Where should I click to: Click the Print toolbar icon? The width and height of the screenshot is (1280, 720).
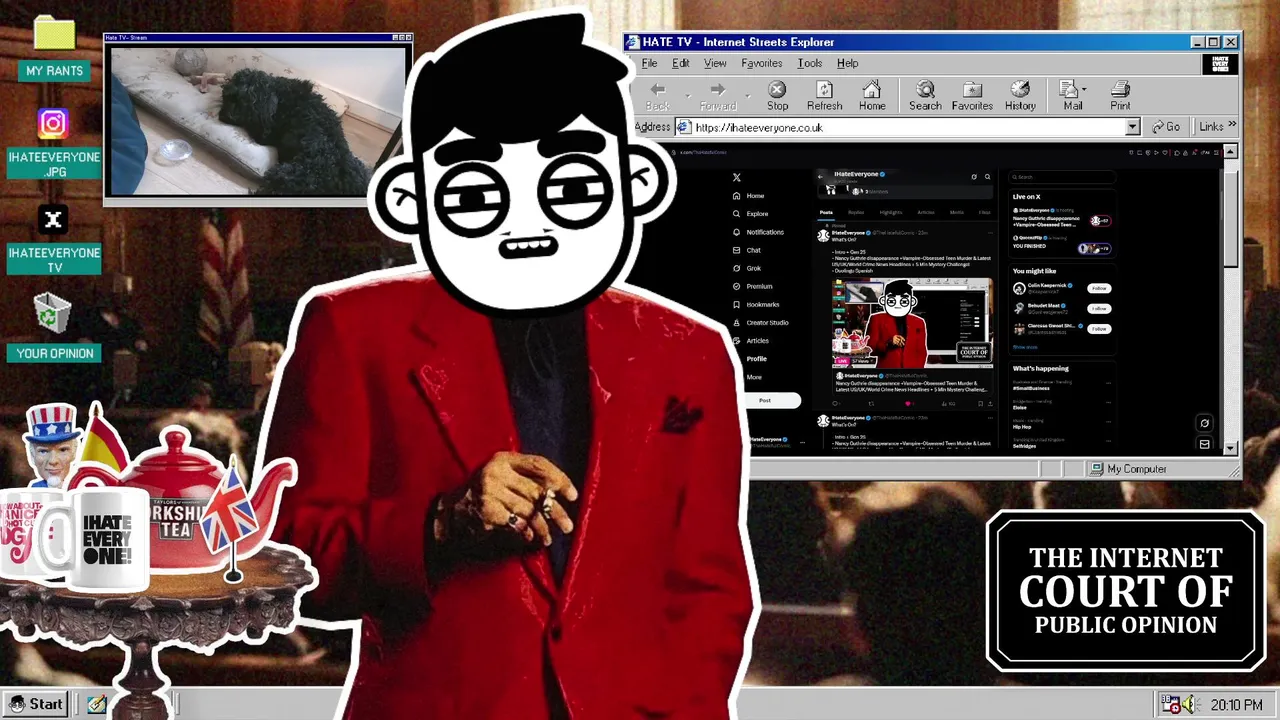coord(1120,89)
